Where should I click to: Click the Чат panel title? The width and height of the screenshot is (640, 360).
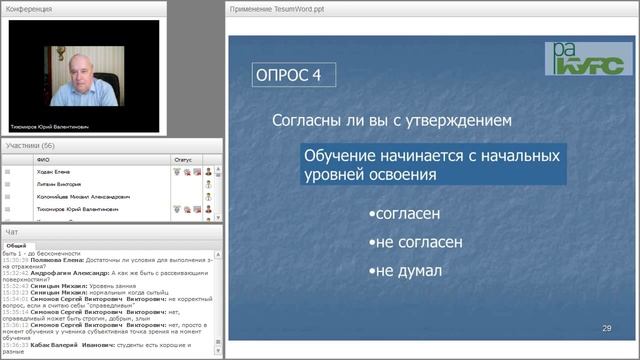click(12, 232)
